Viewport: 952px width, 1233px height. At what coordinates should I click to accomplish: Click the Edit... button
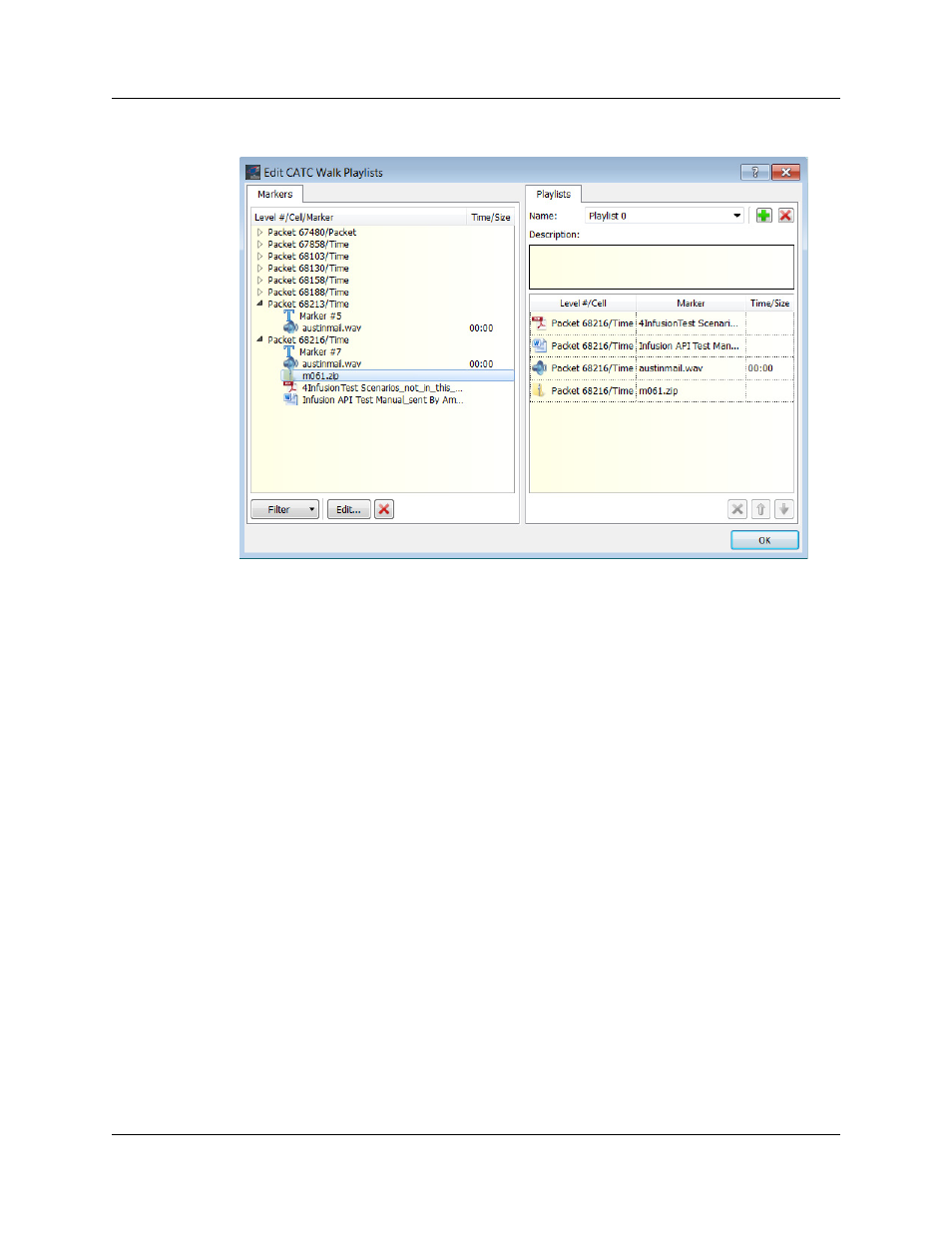pos(348,509)
